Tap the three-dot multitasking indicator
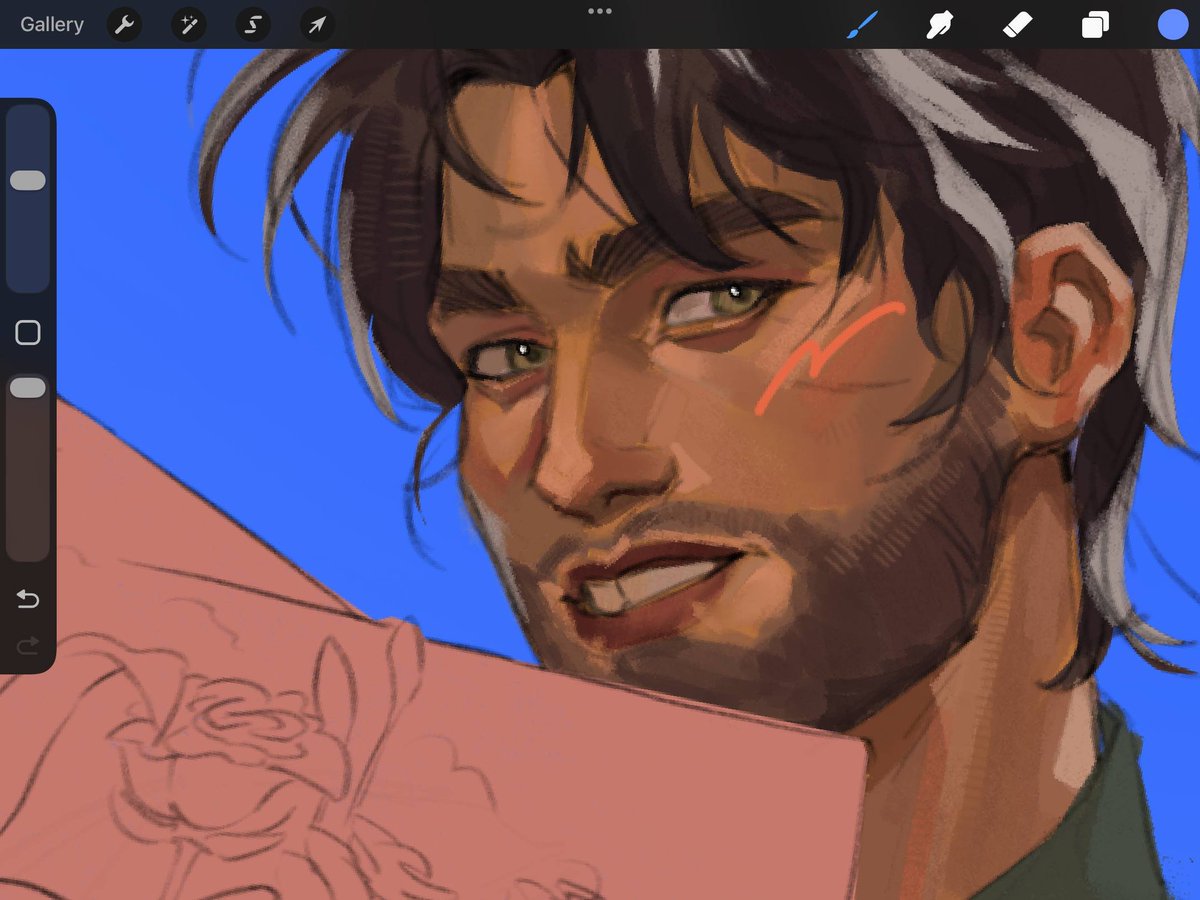This screenshot has height=900, width=1200. 600,11
